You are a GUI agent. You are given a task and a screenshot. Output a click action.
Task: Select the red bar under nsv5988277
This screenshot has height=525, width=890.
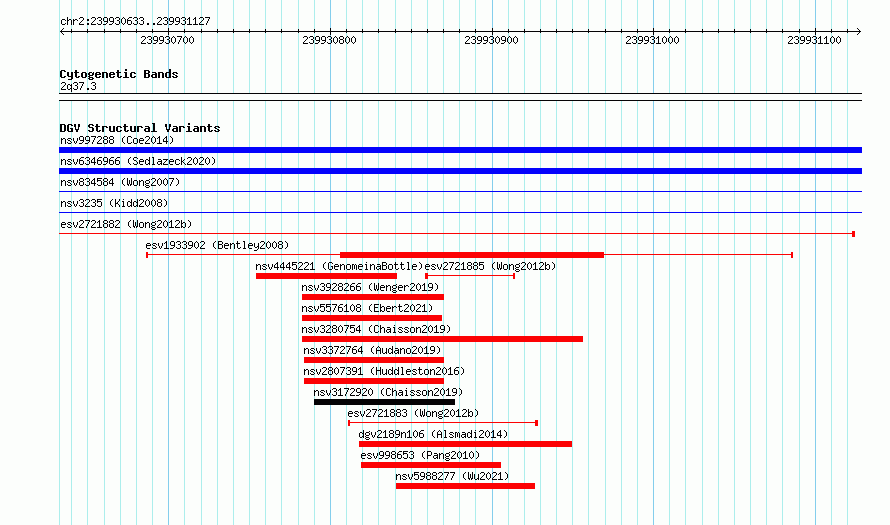click(465, 486)
